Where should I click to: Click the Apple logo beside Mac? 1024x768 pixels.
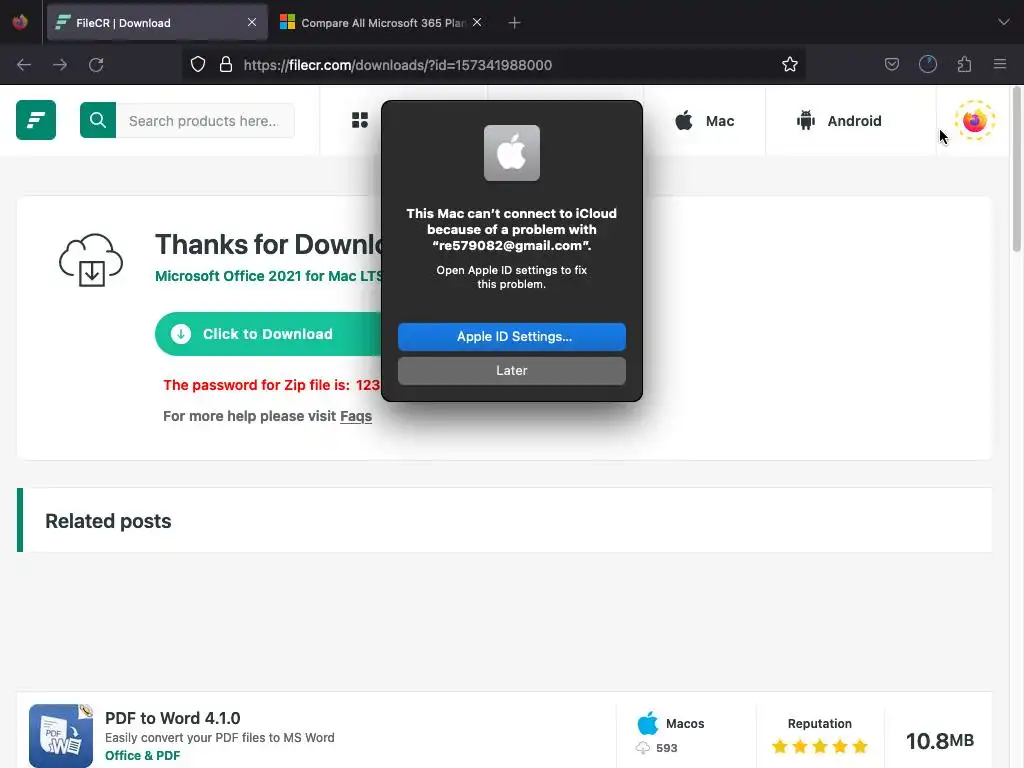684,121
